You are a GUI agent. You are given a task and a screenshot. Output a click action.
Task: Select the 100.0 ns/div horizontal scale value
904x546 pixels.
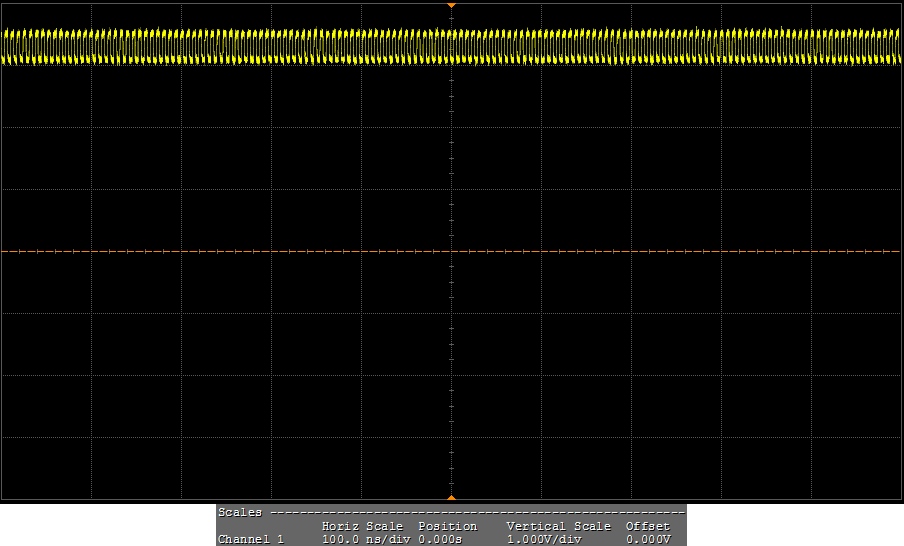point(366,539)
